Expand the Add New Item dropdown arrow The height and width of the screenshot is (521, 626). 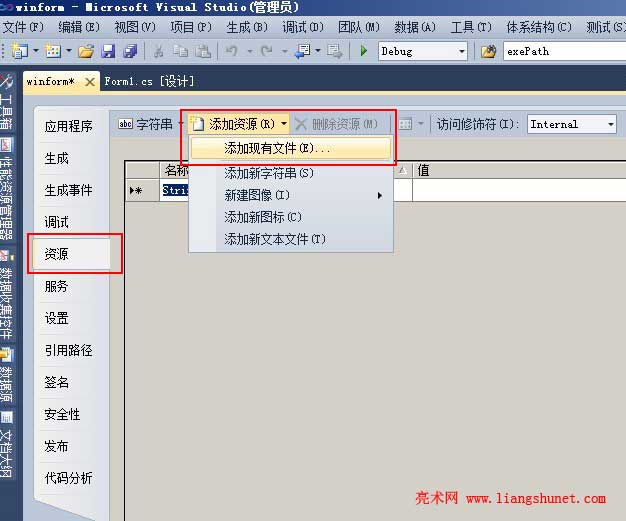[x=69, y=51]
